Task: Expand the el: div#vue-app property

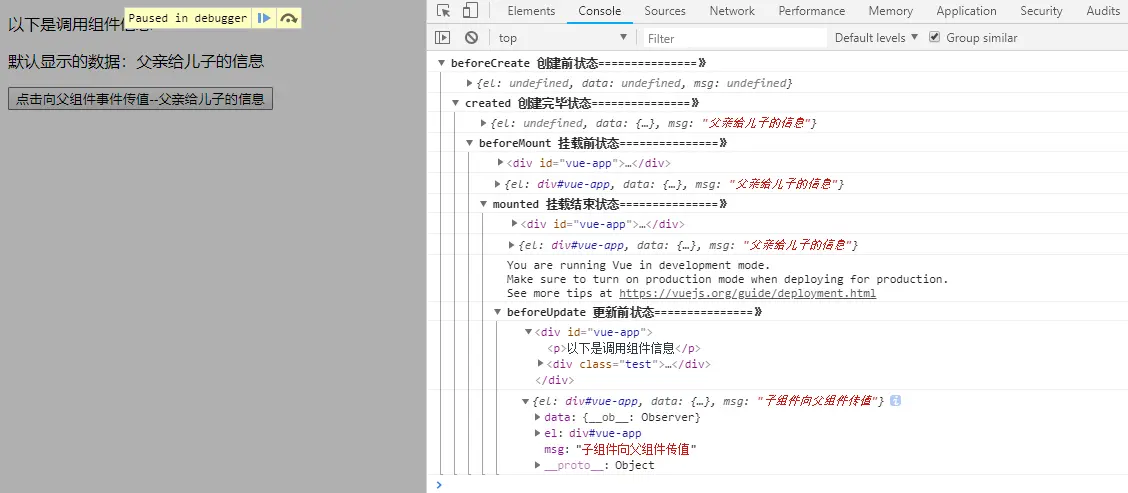Action: click(537, 433)
